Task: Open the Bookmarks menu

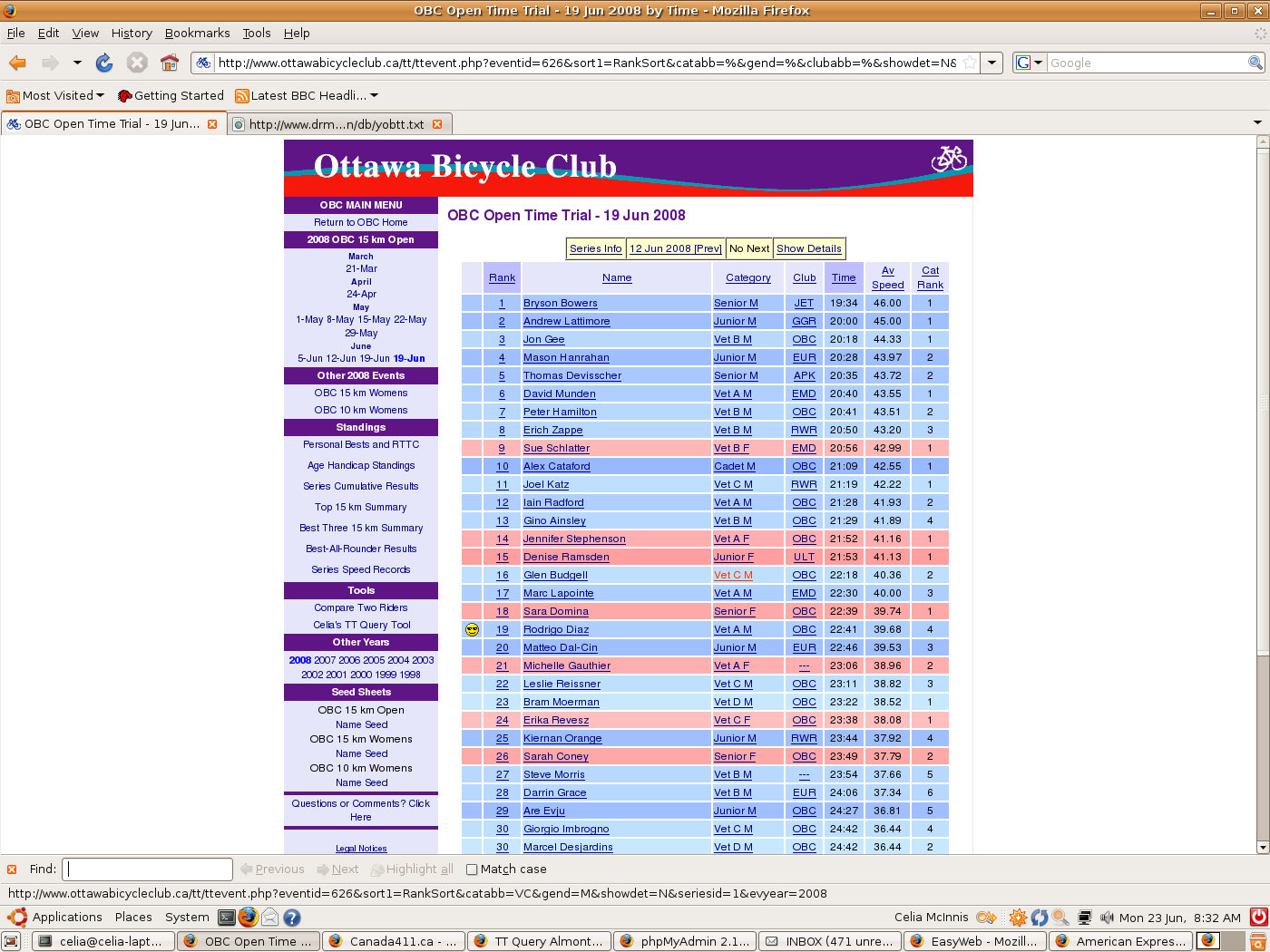Action: coord(197,33)
